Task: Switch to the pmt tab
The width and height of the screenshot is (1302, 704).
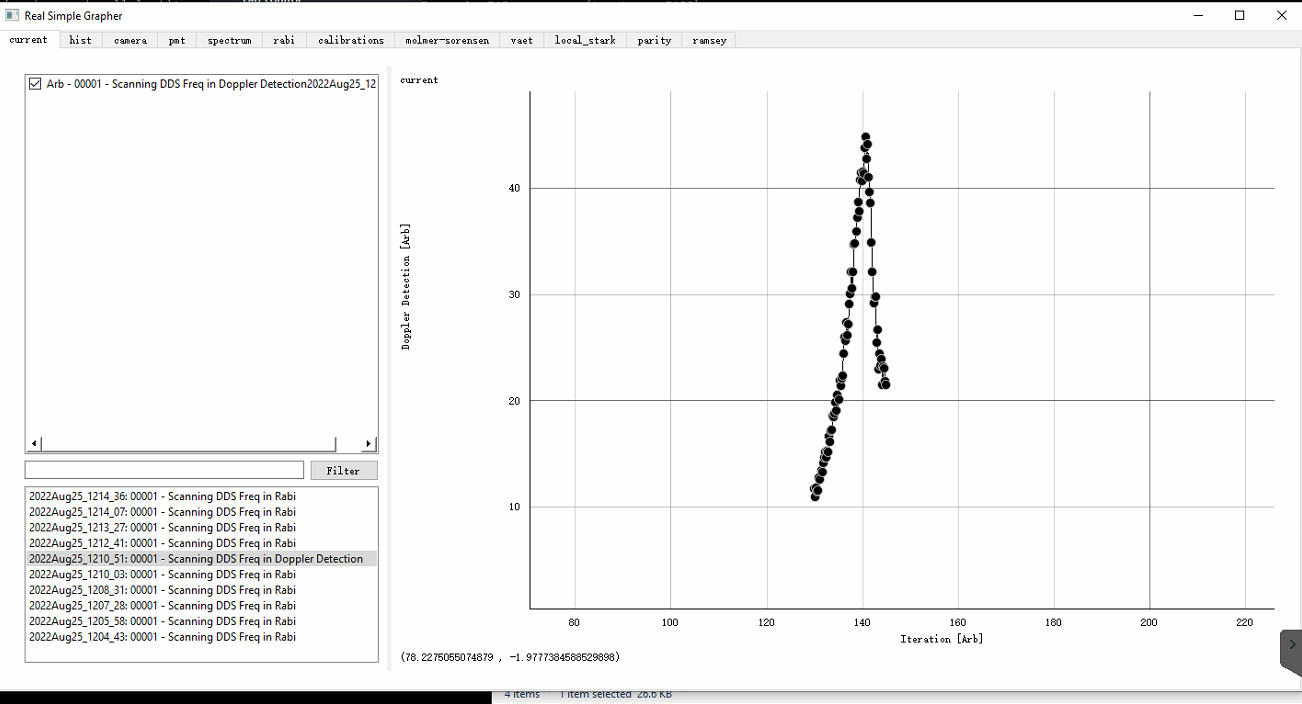Action: point(177,40)
